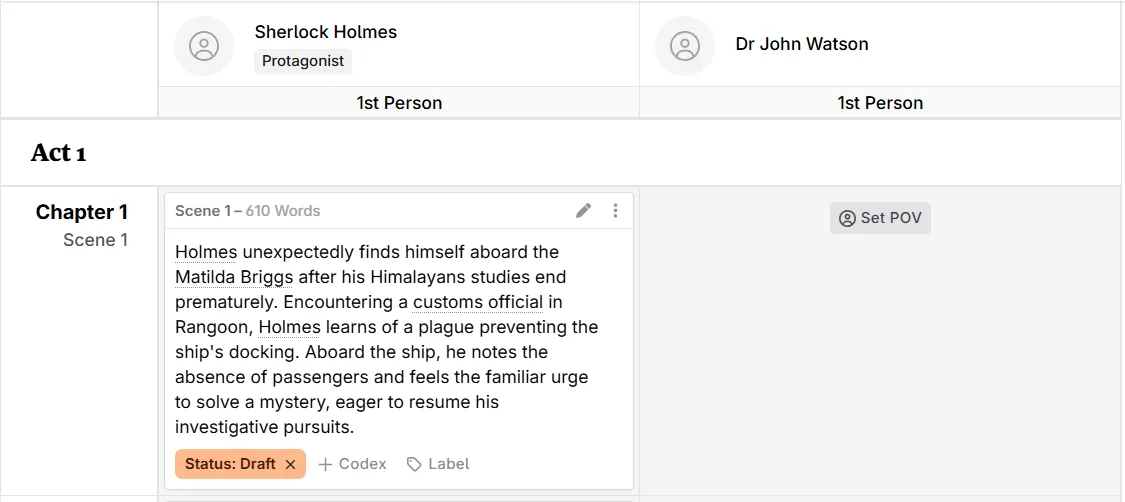The image size is (1125, 502).
Task: Click the Dr John Watson character name
Action: pos(802,44)
